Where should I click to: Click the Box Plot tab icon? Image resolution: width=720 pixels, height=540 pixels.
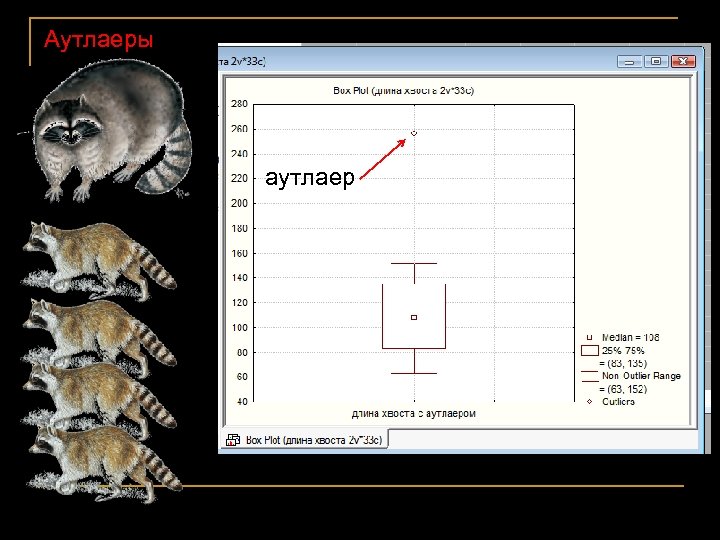[233, 440]
